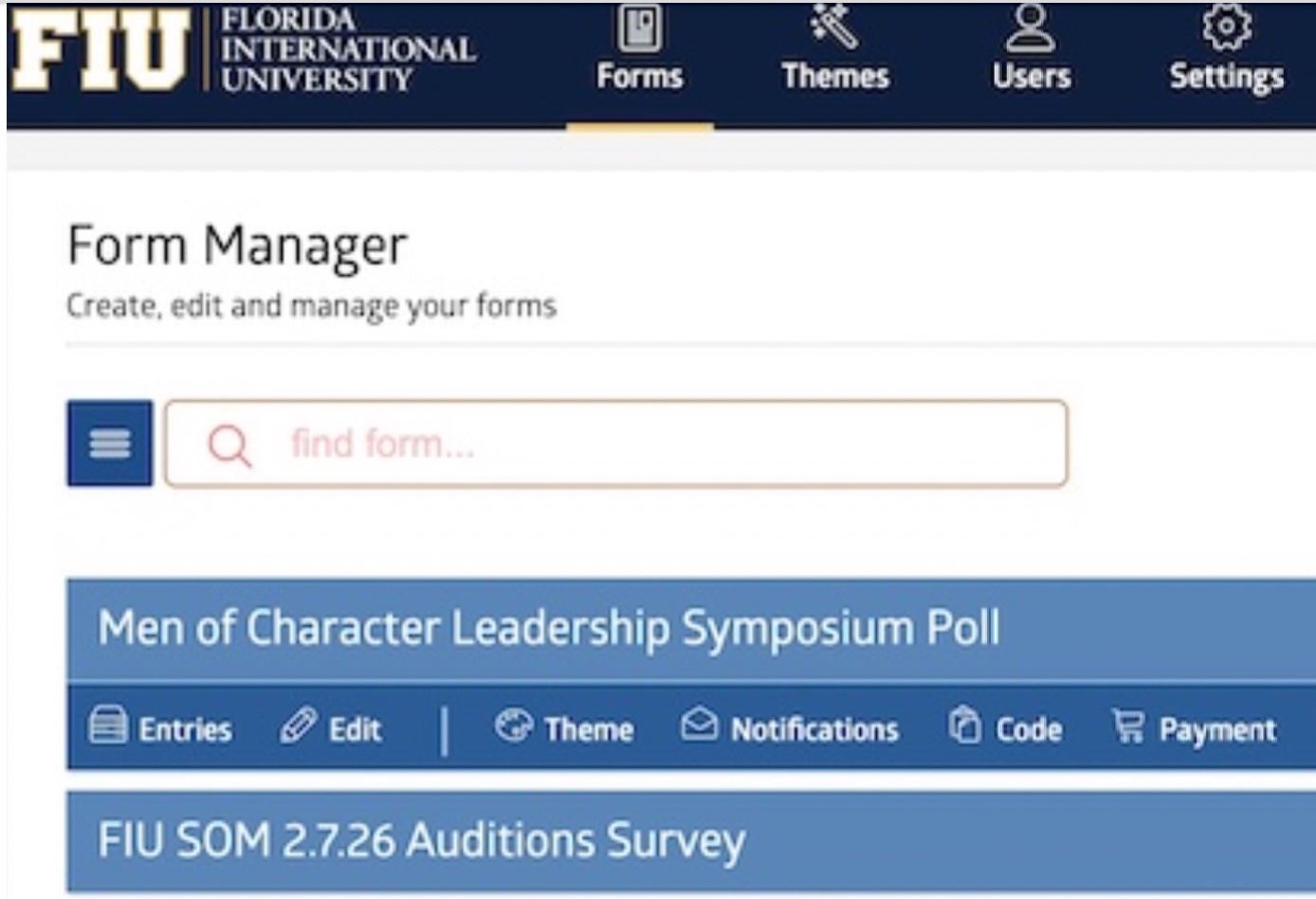The height and width of the screenshot is (899, 1316).
Task: Click the Code clipboard icon
Action: click(964, 726)
